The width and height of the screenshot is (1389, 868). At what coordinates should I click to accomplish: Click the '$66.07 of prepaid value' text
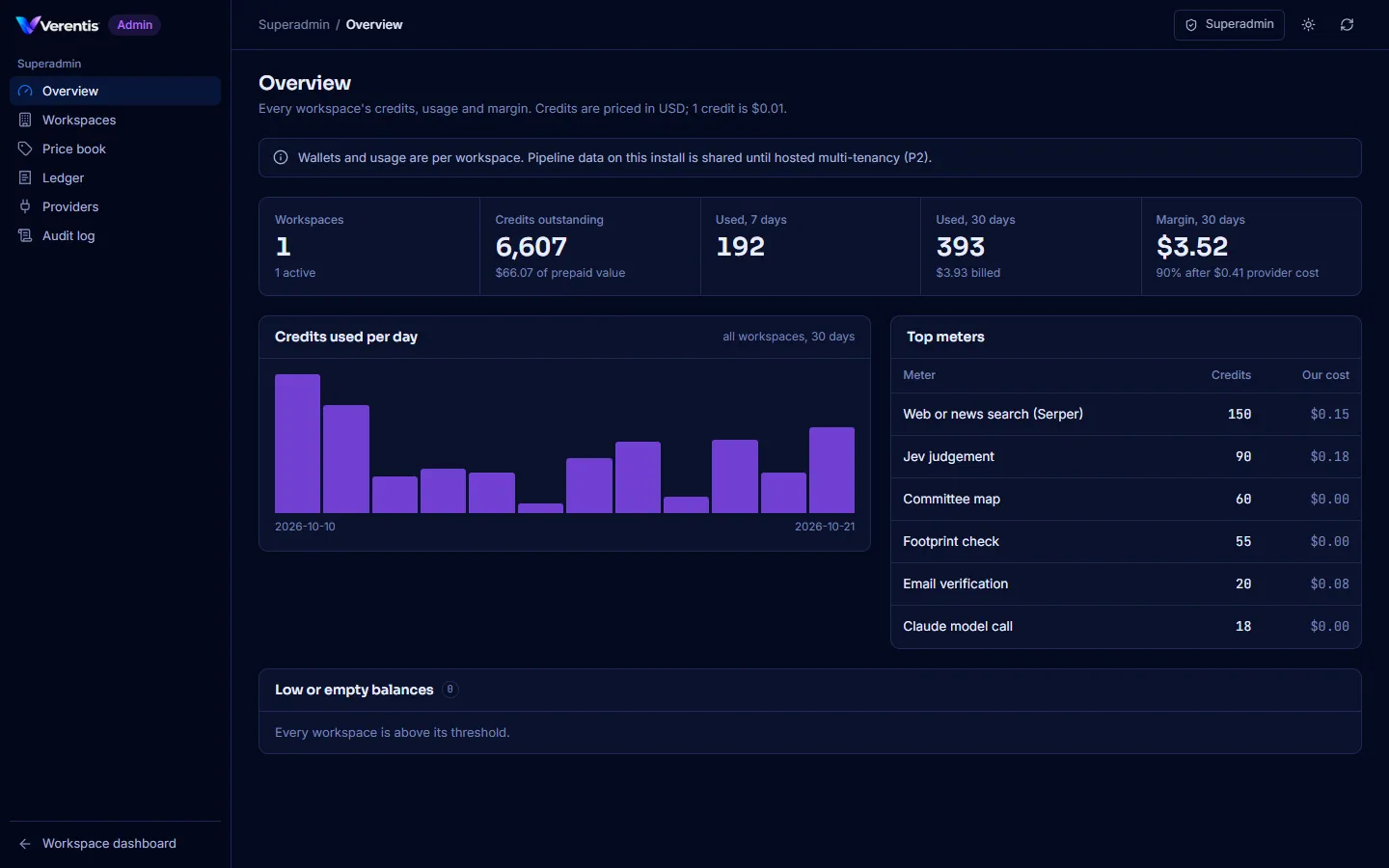click(x=560, y=273)
